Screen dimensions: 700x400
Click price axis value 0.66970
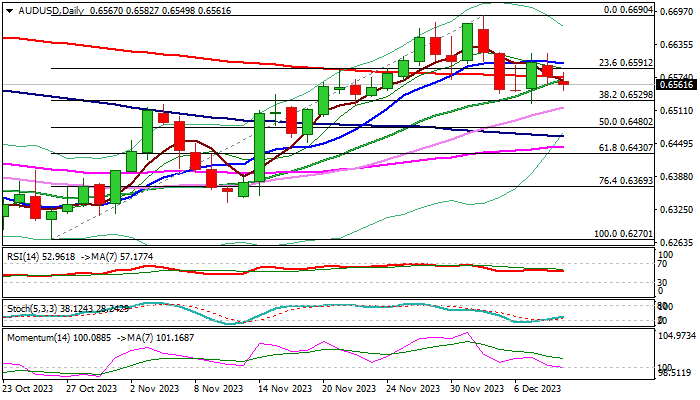pos(676,12)
